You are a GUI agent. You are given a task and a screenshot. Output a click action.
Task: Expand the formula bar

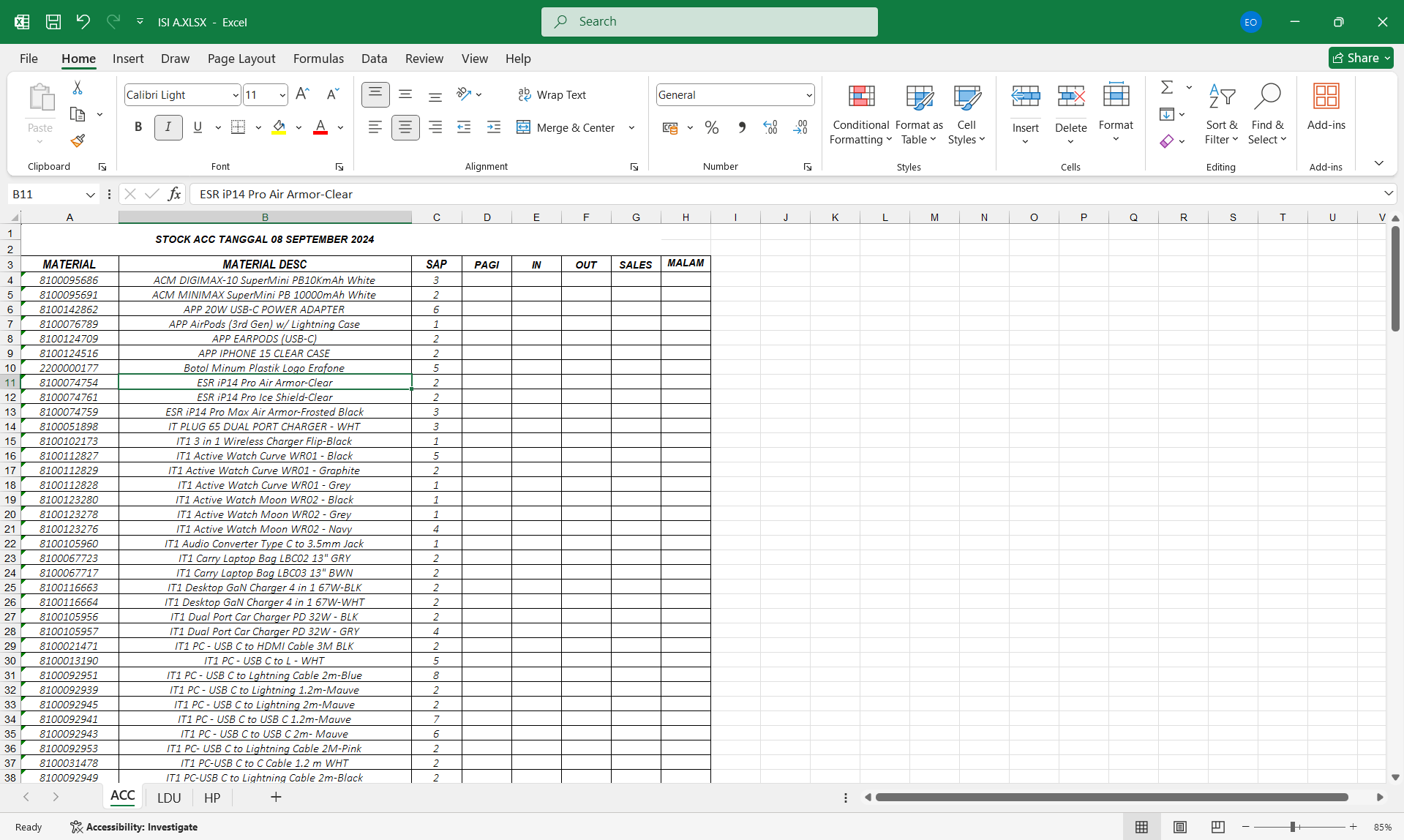[1388, 194]
